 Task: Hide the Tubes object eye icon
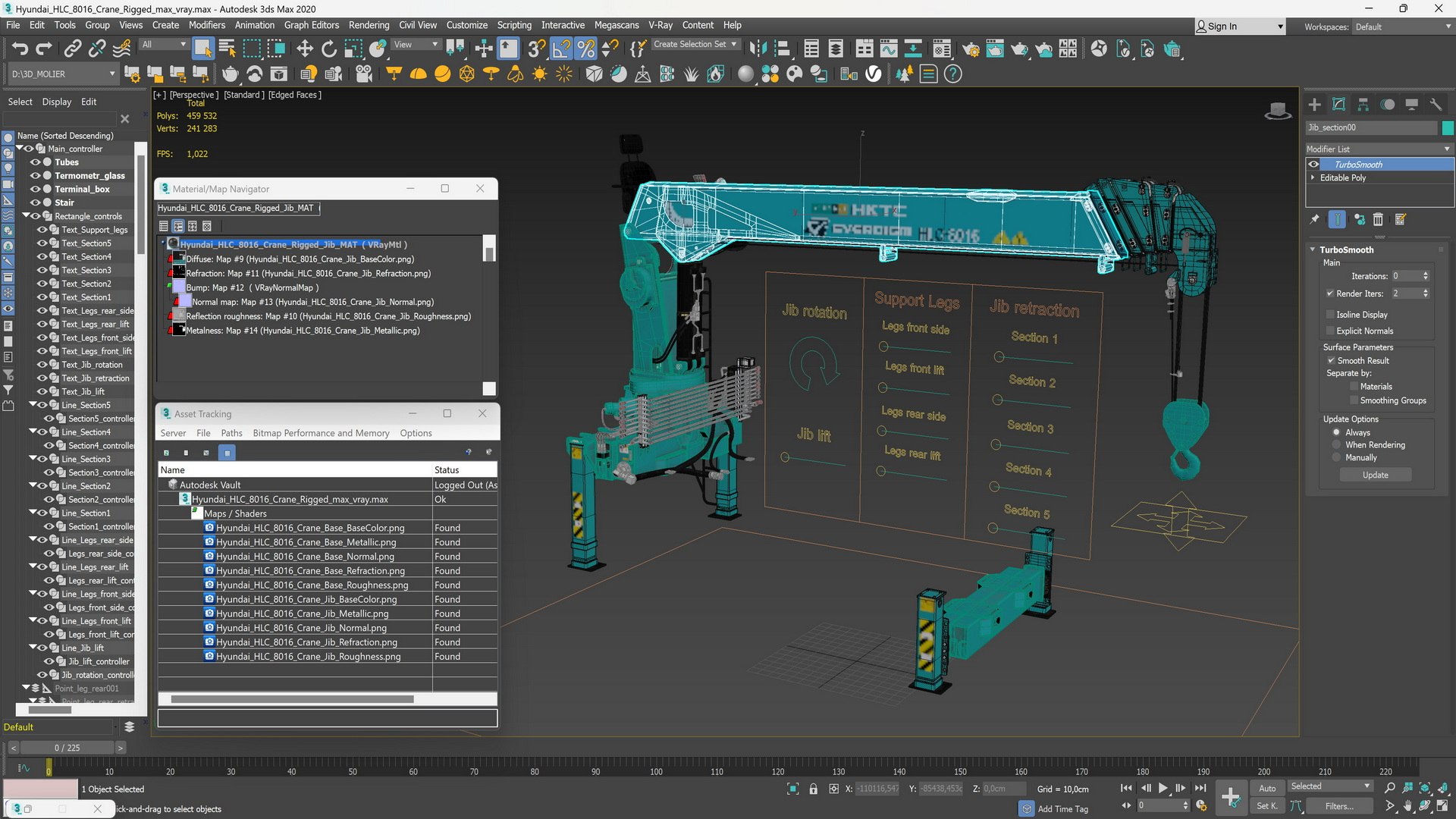click(x=35, y=162)
